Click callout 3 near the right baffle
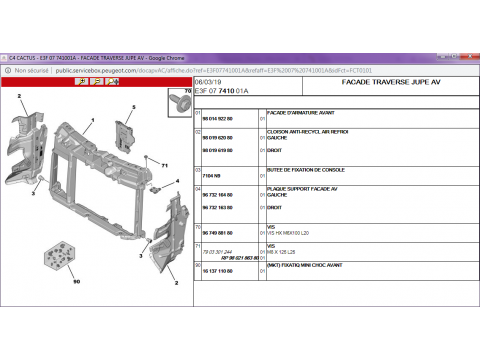480x360 pixels. click(x=141, y=256)
